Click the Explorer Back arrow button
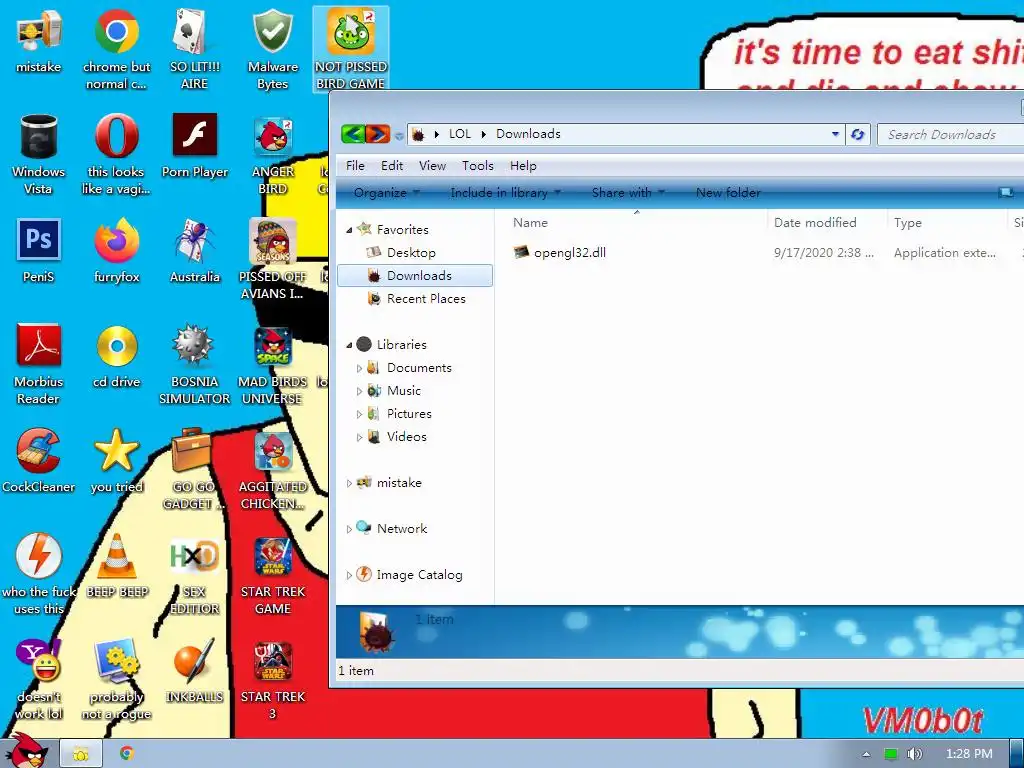Screen dimensions: 1024x768 point(353,134)
